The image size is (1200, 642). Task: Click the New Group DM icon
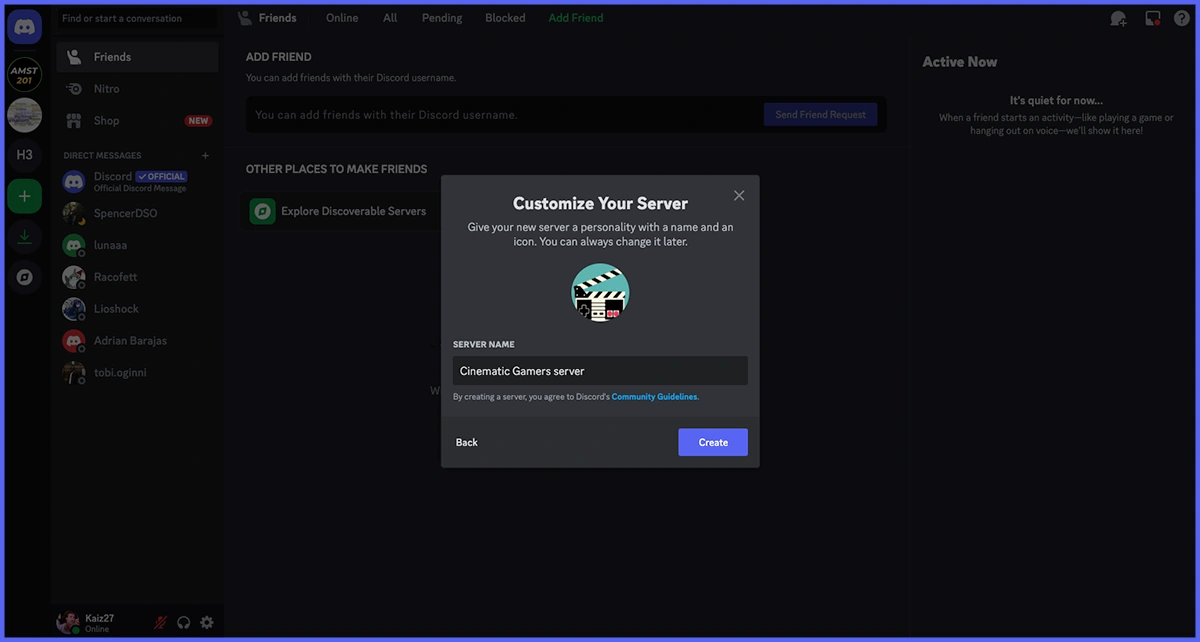point(1118,18)
